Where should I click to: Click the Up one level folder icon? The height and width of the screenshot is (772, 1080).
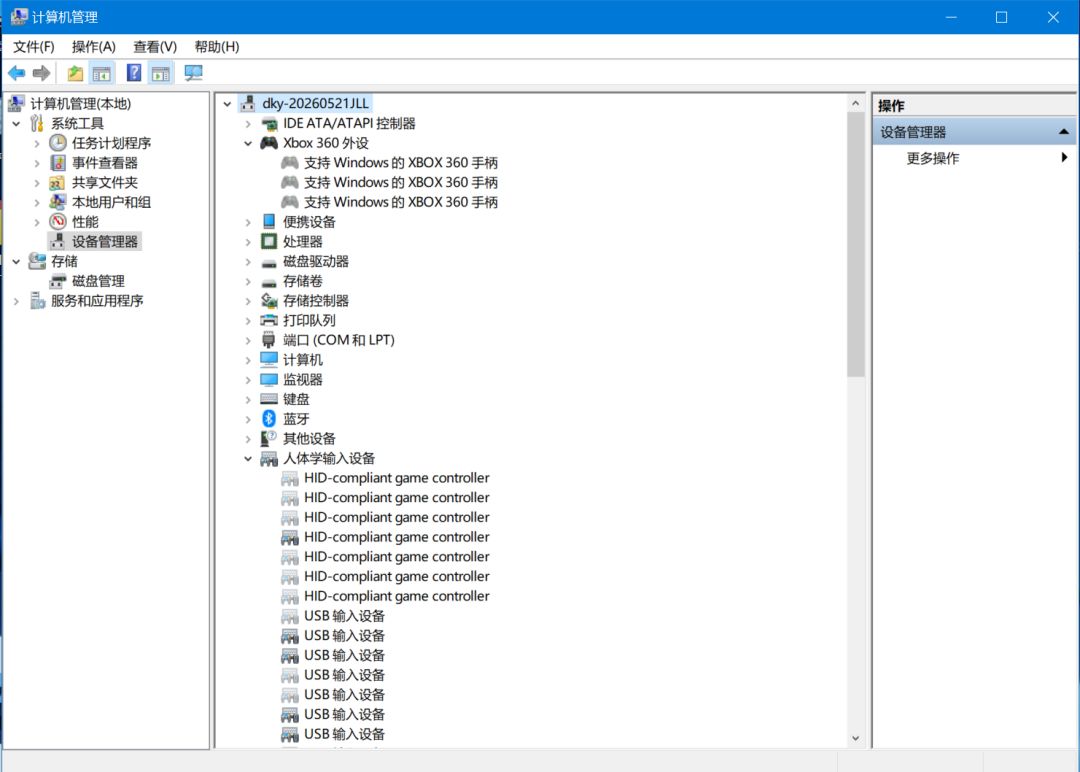point(75,73)
